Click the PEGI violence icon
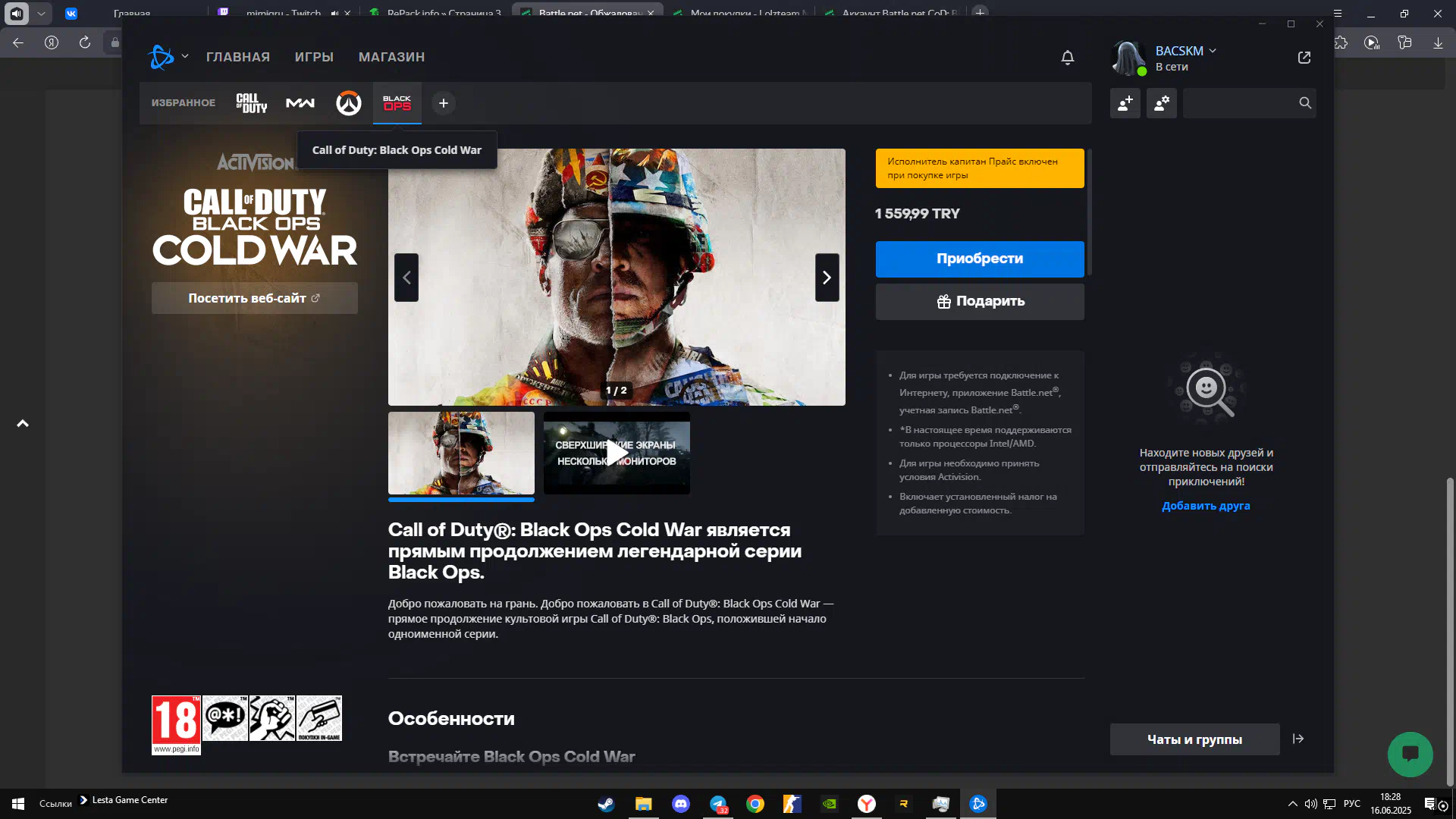 pos(272,718)
